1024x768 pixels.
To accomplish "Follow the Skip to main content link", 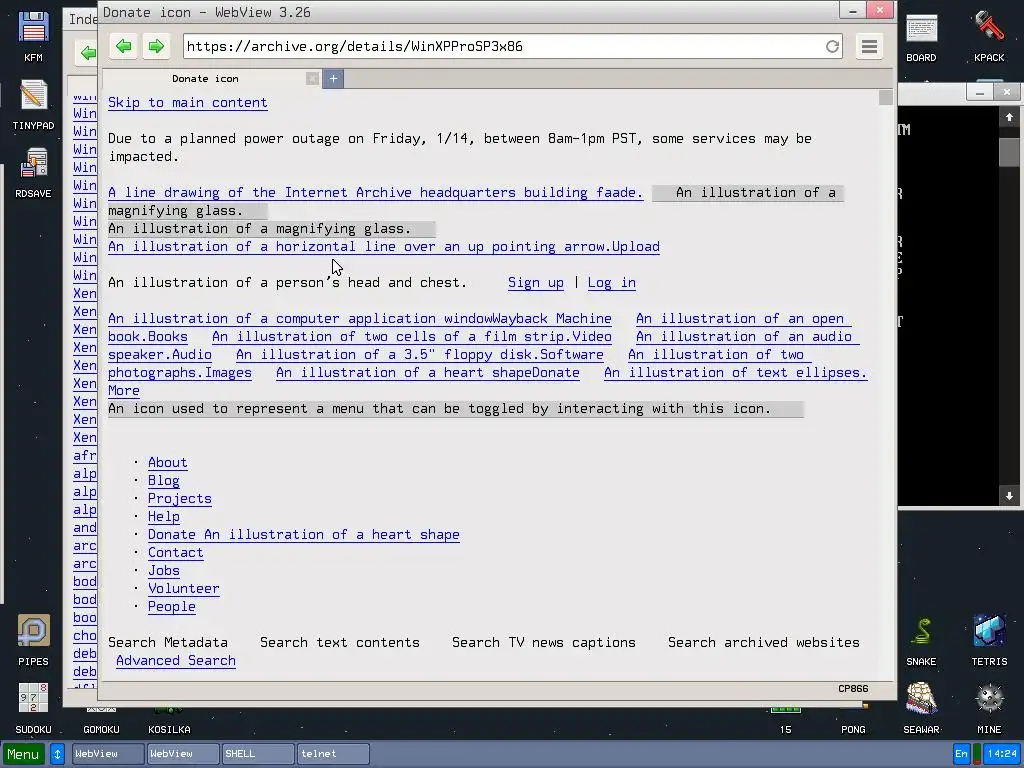I will (x=187, y=103).
